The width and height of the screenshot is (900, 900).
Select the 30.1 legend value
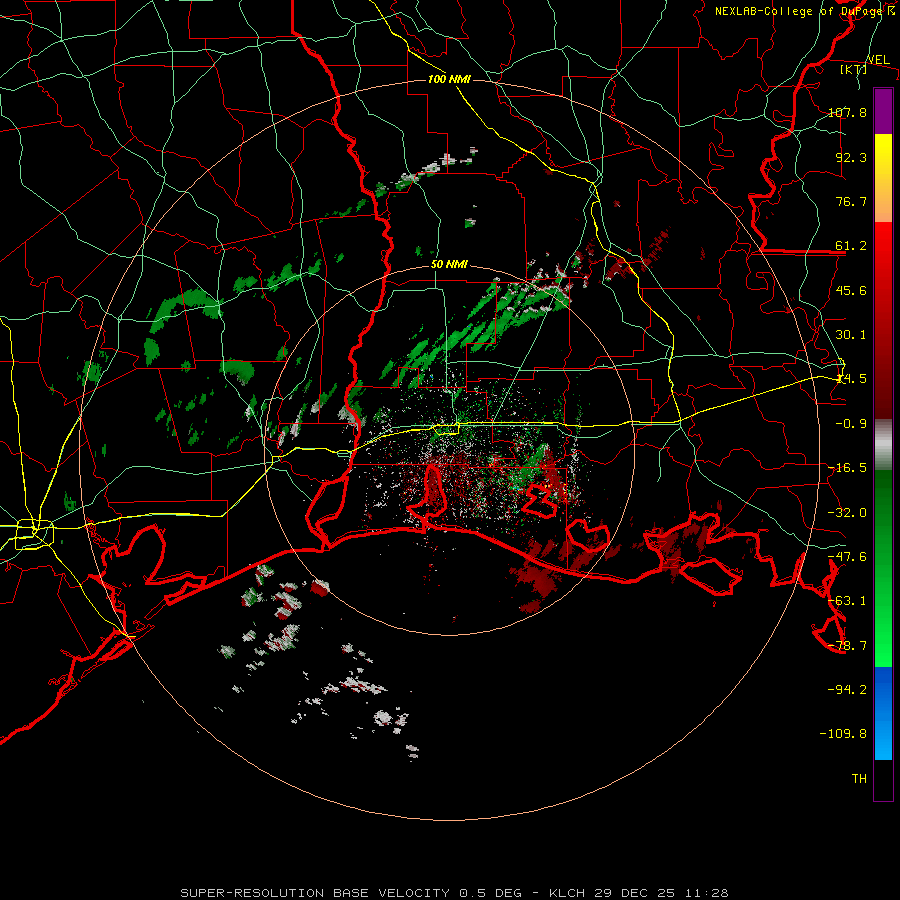tap(851, 335)
